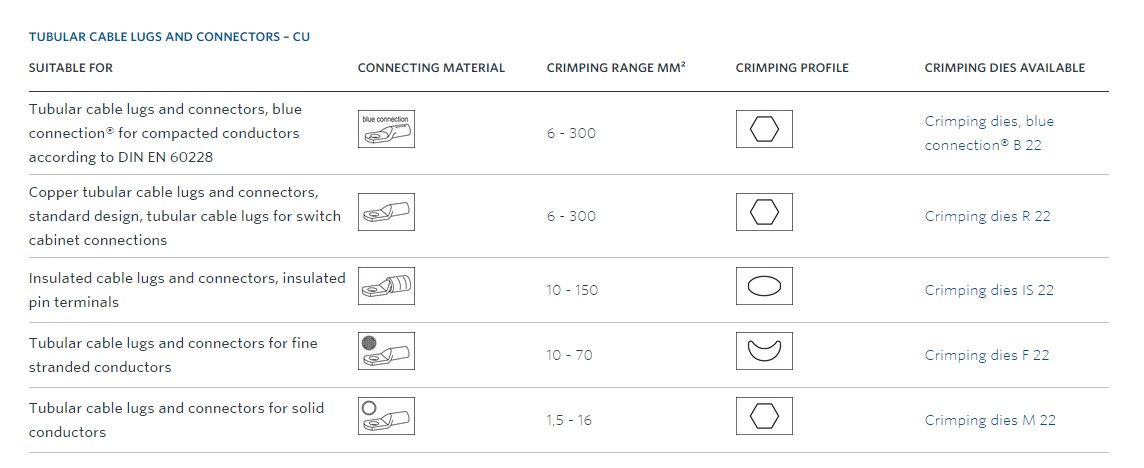
Task: Click the Connecting Material column header
Action: tap(431, 68)
